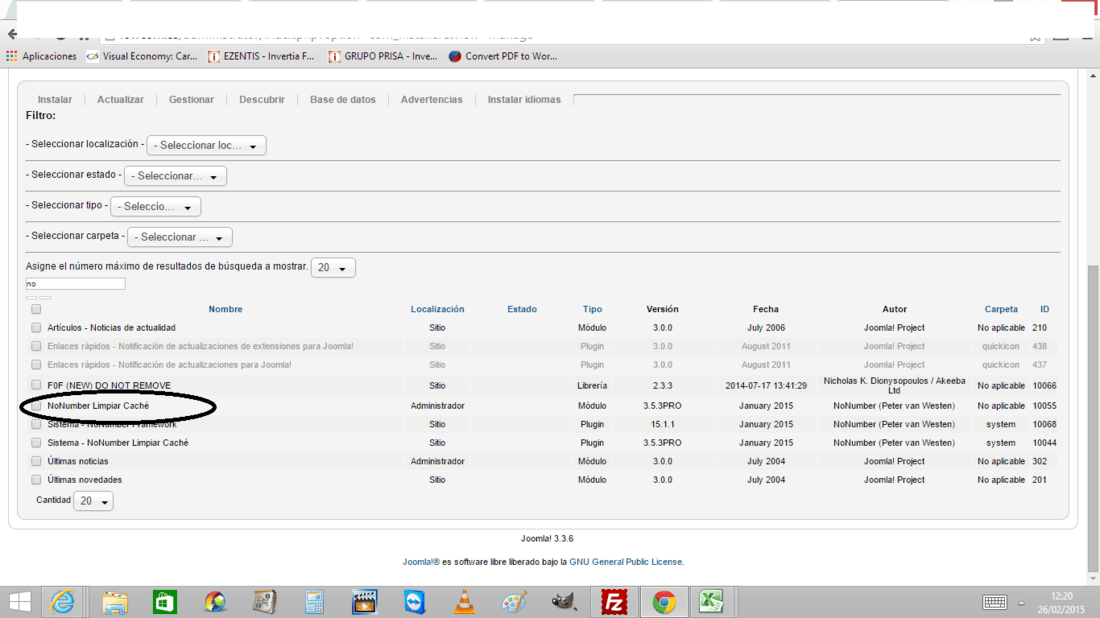This screenshot has width=1100, height=618.
Task: Check the F0F (NEW) DO NOT REMOVE row
Action: click(x=36, y=385)
